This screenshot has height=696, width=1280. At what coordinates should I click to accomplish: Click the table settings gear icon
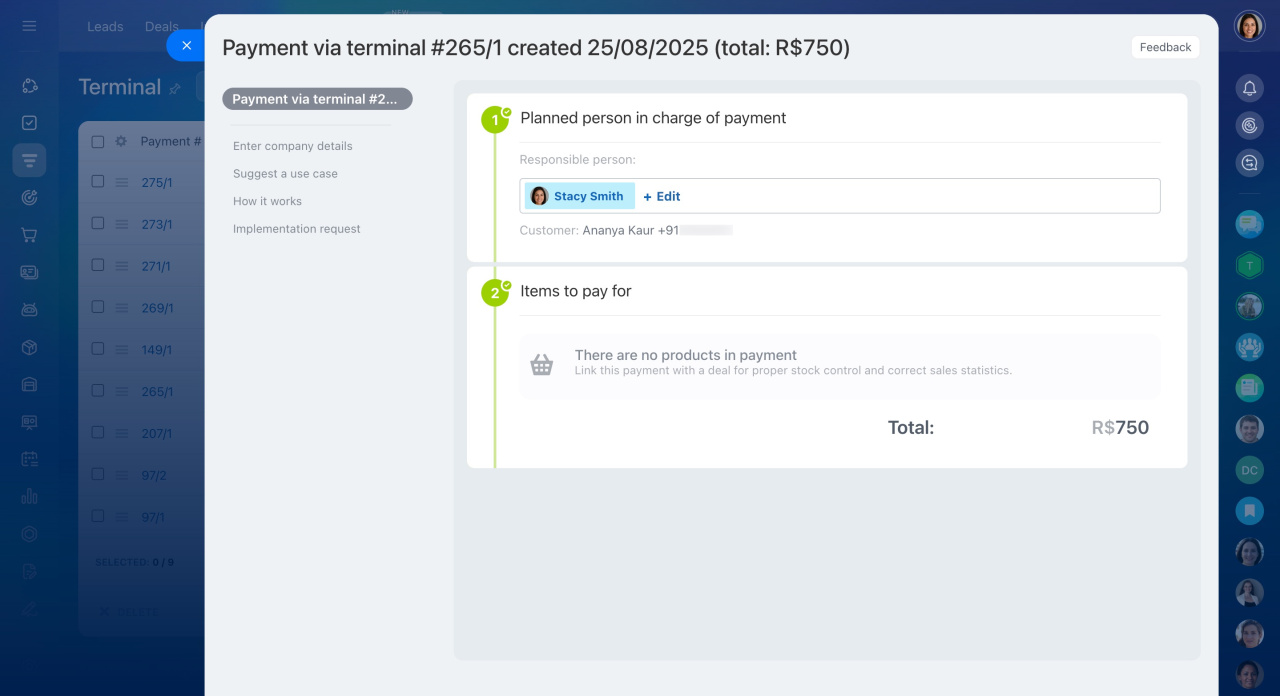click(x=121, y=142)
